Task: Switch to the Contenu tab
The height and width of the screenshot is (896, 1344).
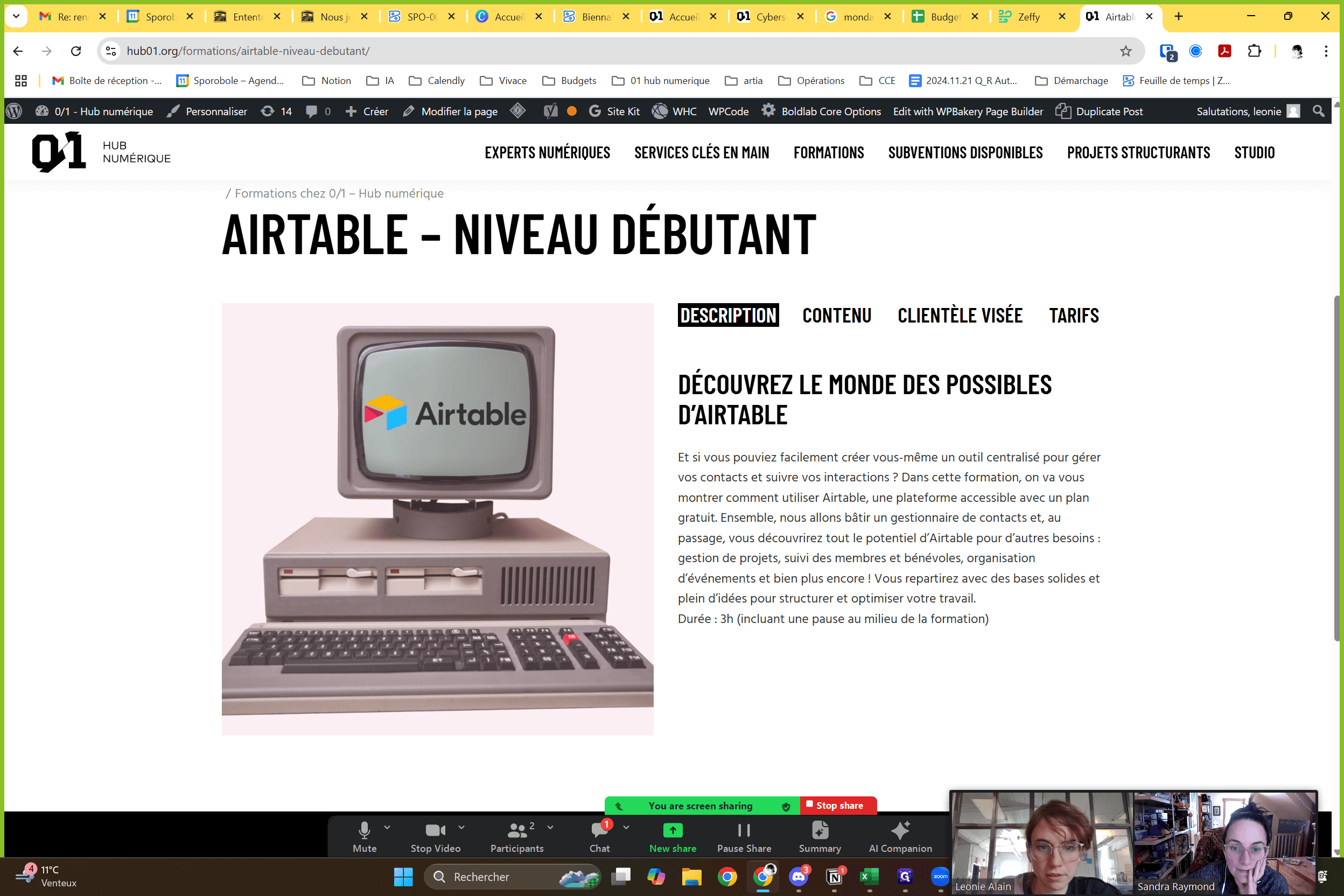Action: click(x=837, y=315)
